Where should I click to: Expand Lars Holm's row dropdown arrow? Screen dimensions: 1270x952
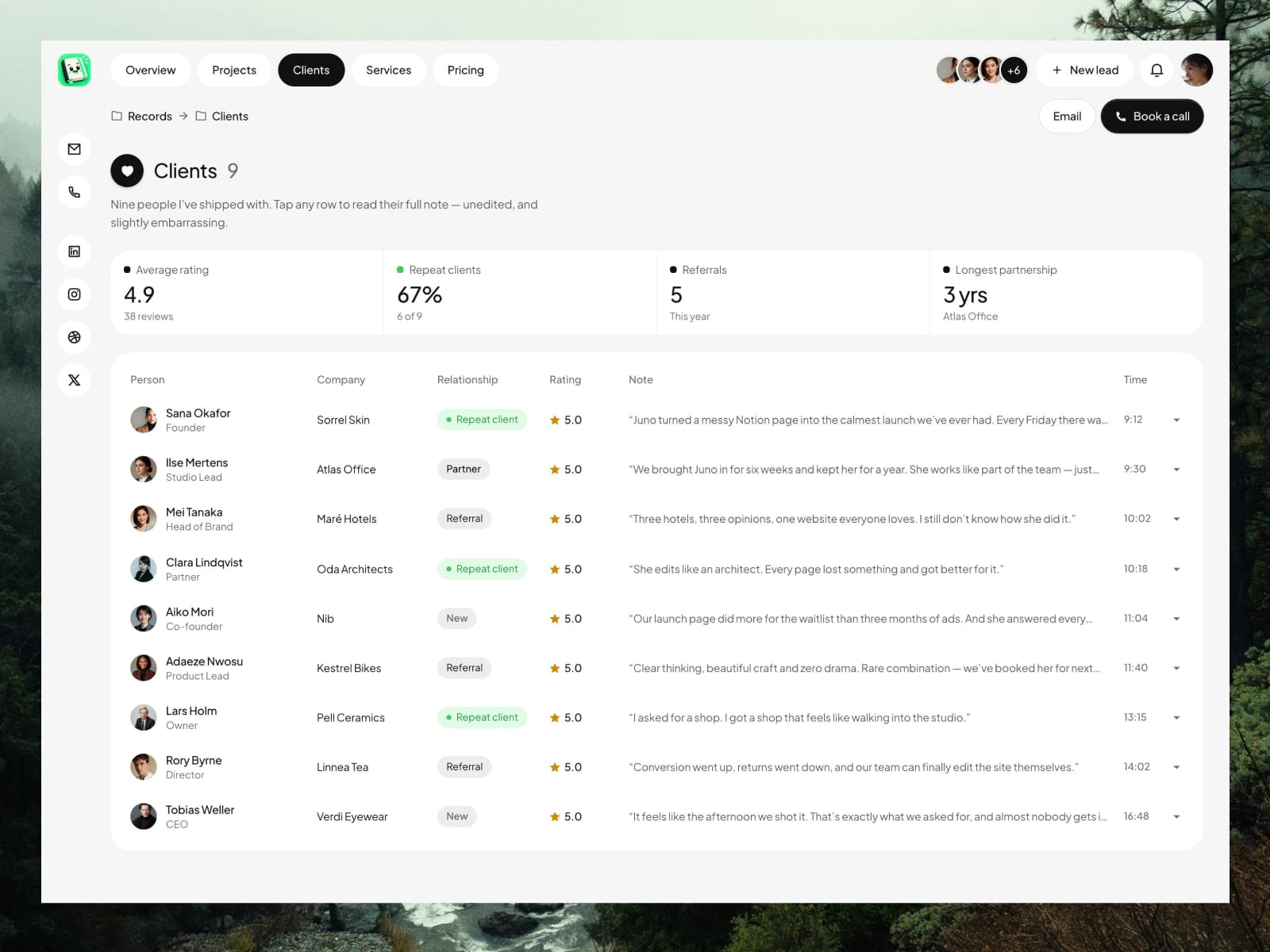(x=1176, y=717)
